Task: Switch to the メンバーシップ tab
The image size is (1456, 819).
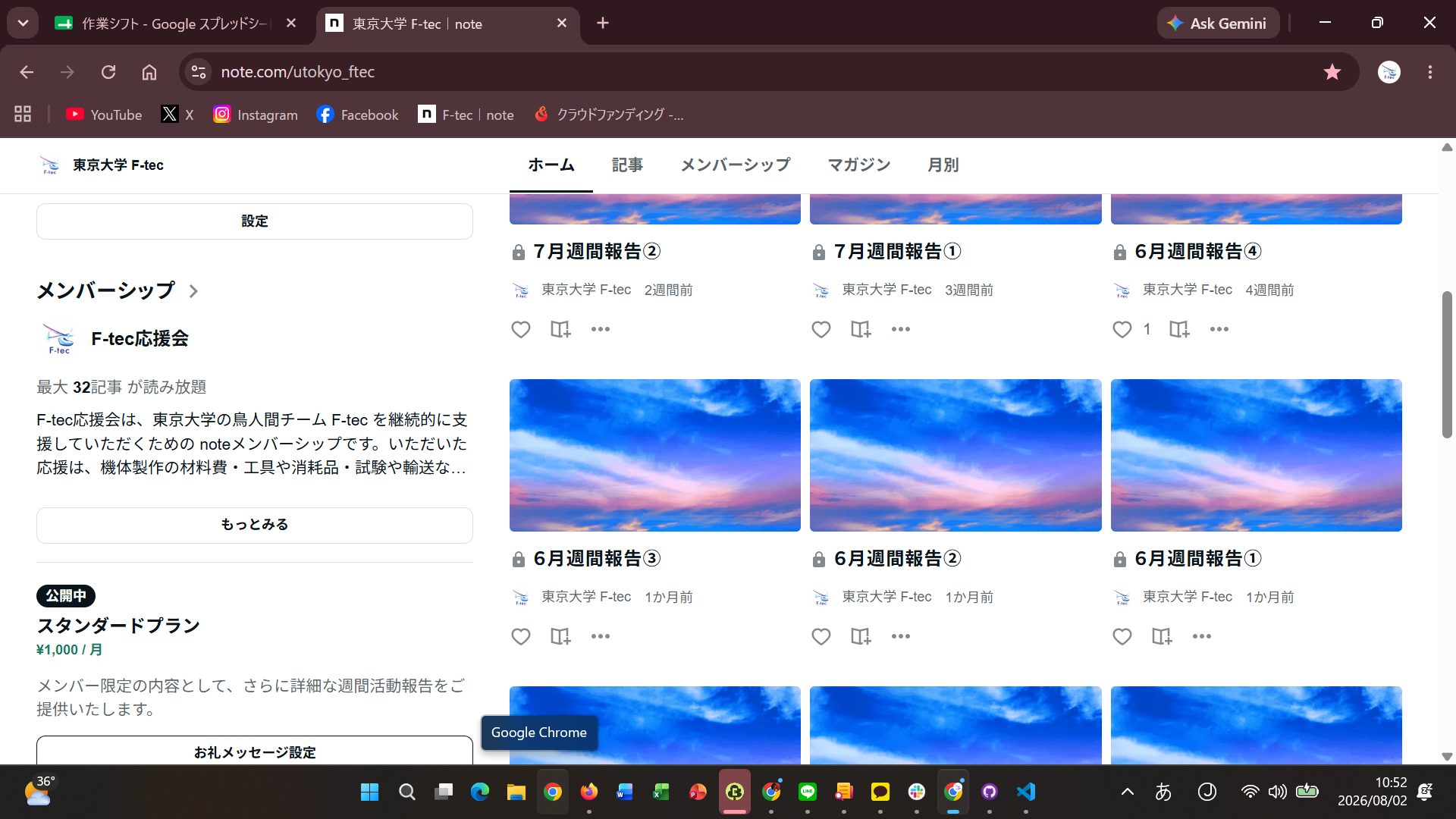Action: 736,165
